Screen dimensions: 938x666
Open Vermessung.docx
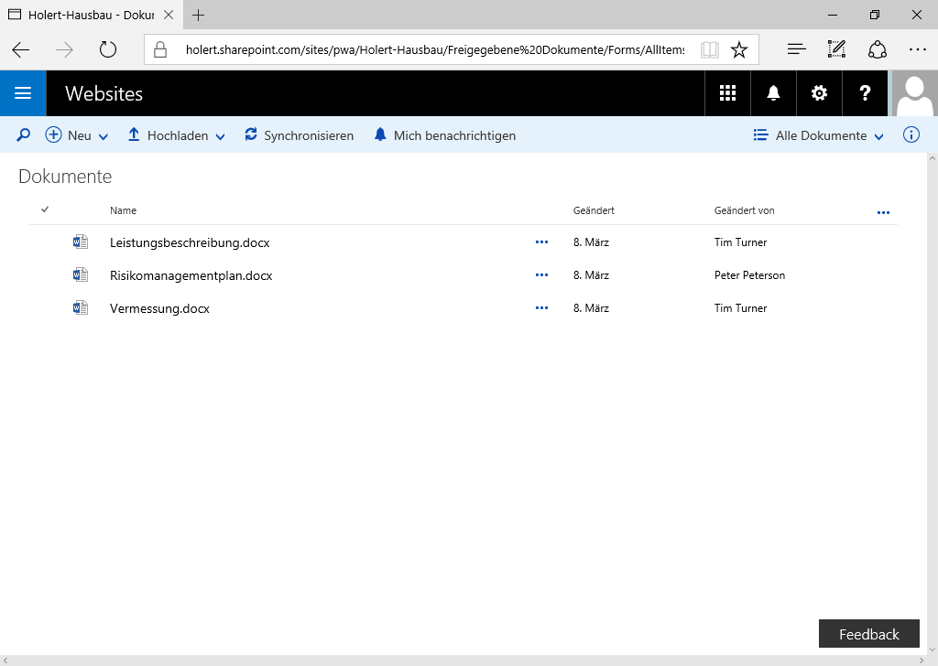[160, 308]
